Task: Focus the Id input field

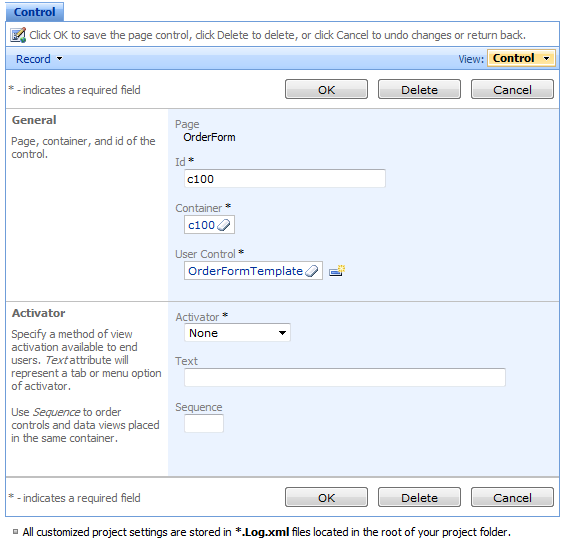Action: (x=285, y=178)
